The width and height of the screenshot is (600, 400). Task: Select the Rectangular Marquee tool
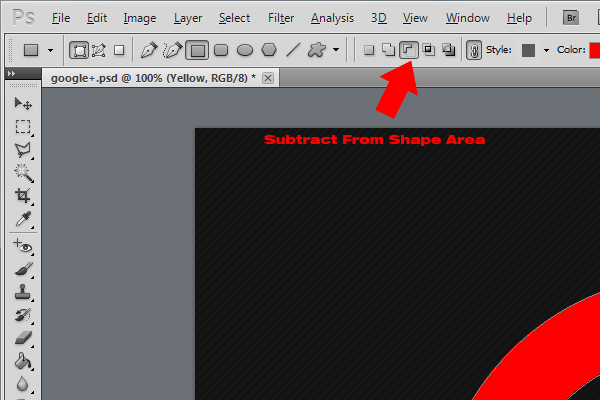tap(23, 127)
